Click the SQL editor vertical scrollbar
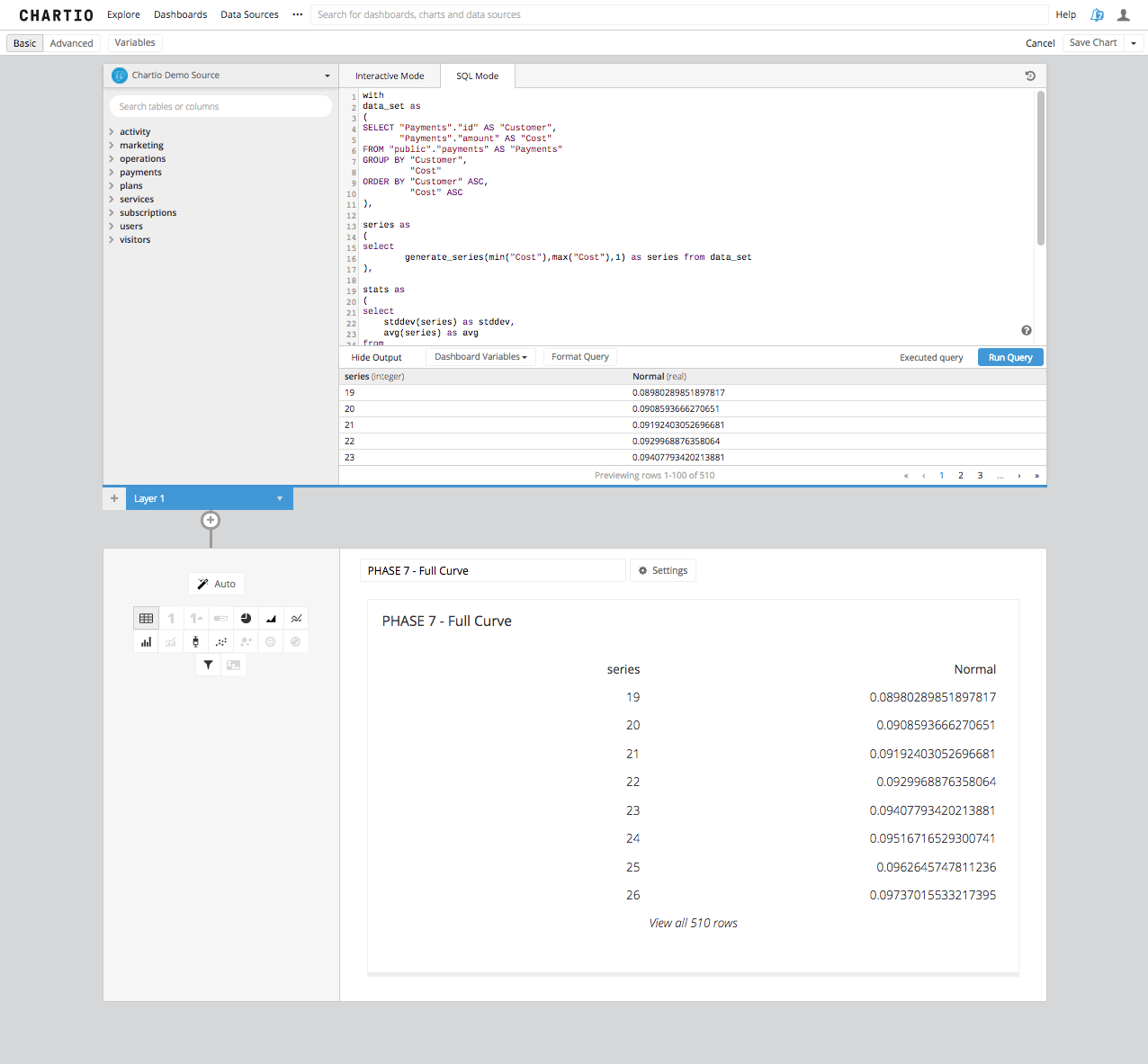 (1041, 167)
